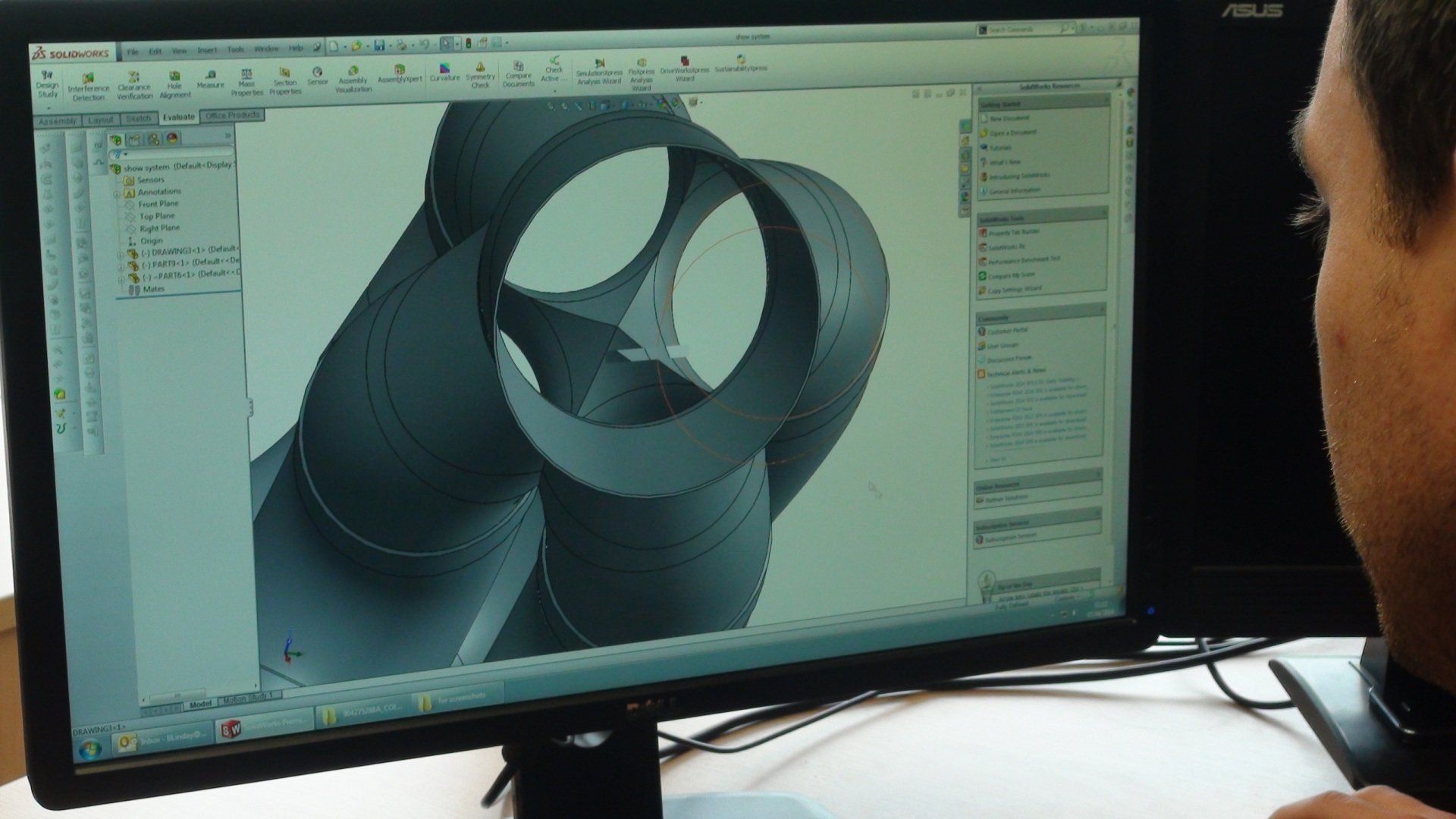Viewport: 1456px width, 819px height.
Task: Switch to the ConfigurationManager tab icon
Action: click(153, 139)
